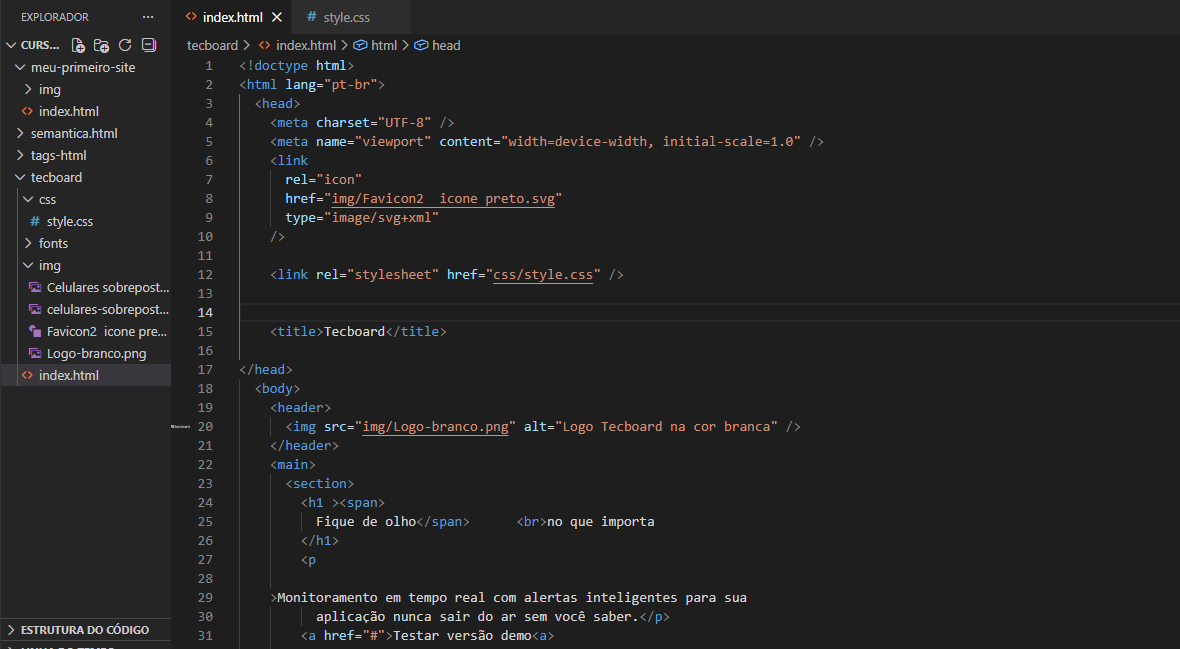Screen dimensions: 1180x649
Task: Click the New Folder icon in Explorer
Action: 101,45
